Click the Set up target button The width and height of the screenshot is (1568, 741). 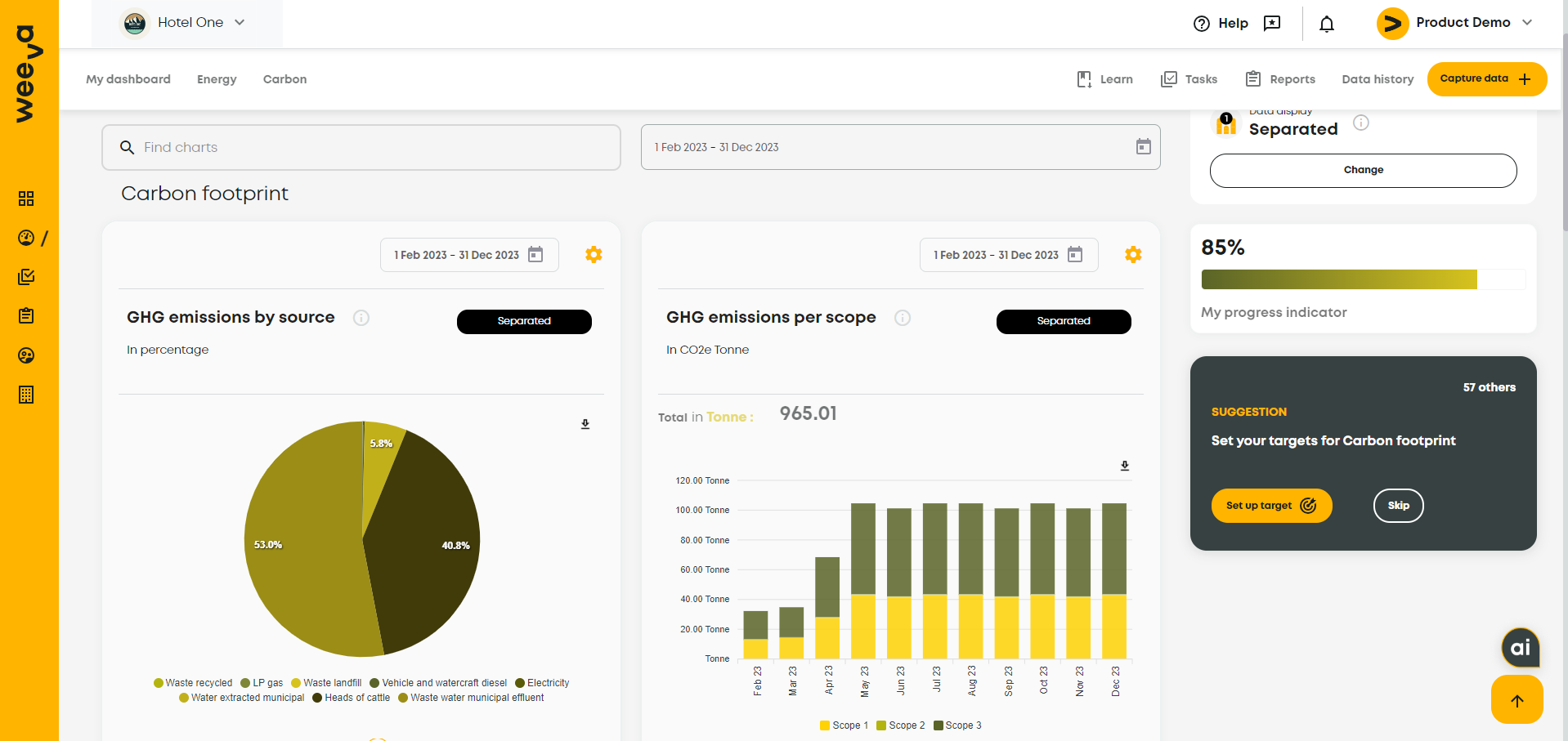(x=1270, y=506)
